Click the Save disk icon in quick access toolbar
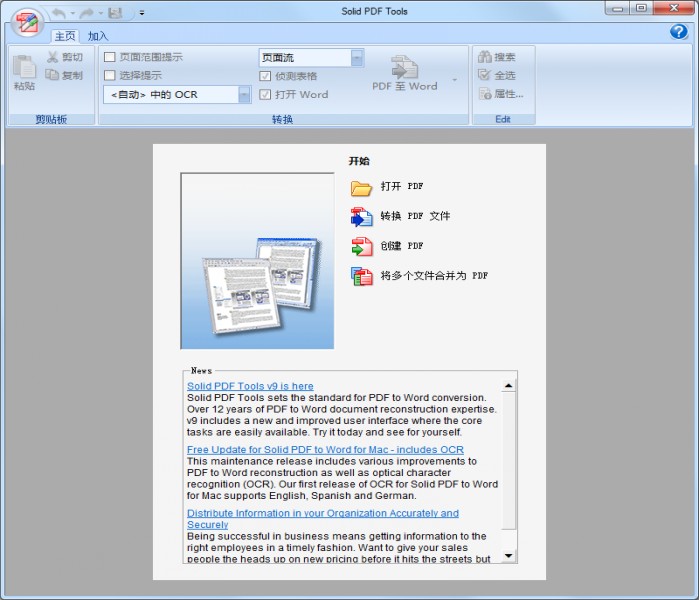The width and height of the screenshot is (699, 600). tap(115, 13)
